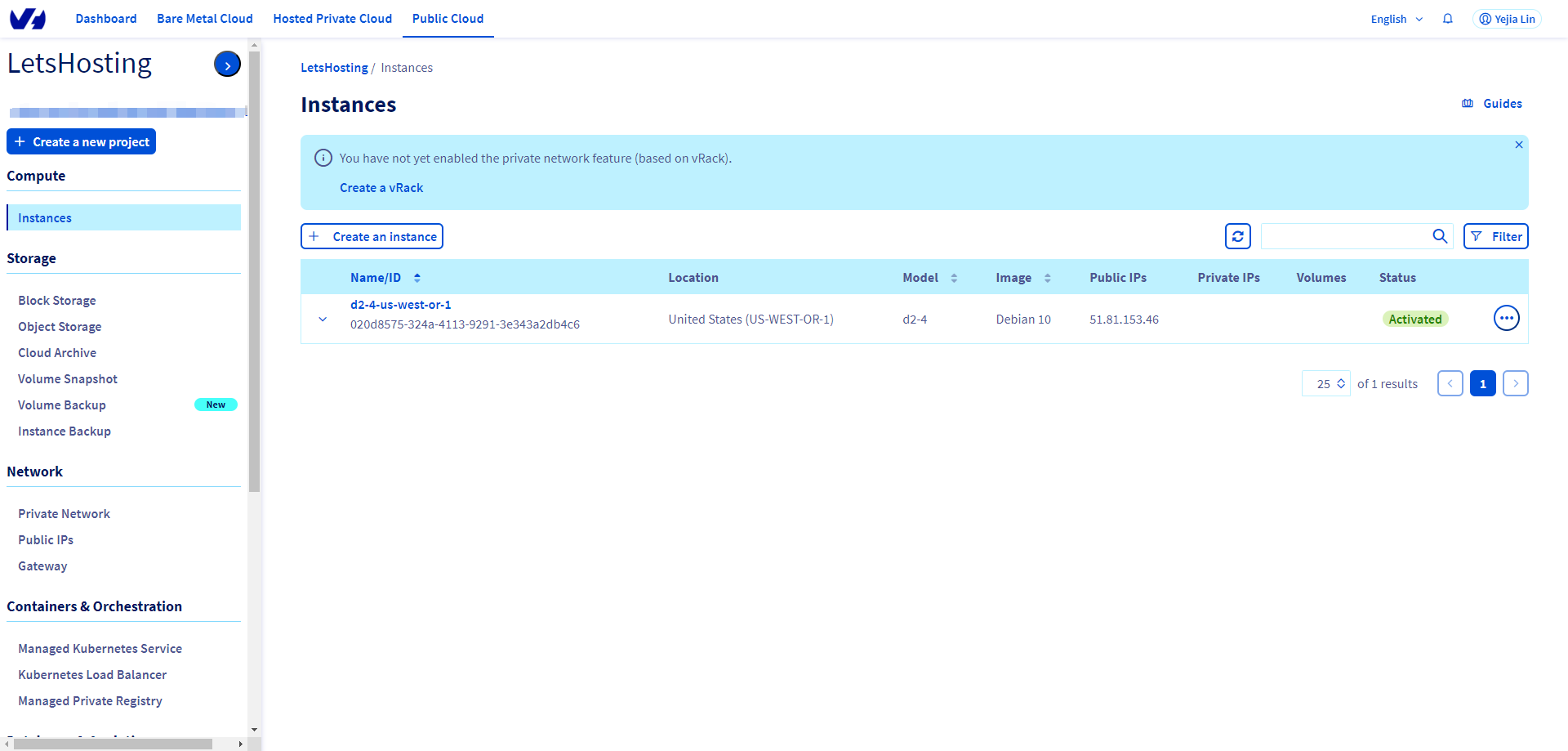Open Public IPs in the sidebar

tap(46, 540)
